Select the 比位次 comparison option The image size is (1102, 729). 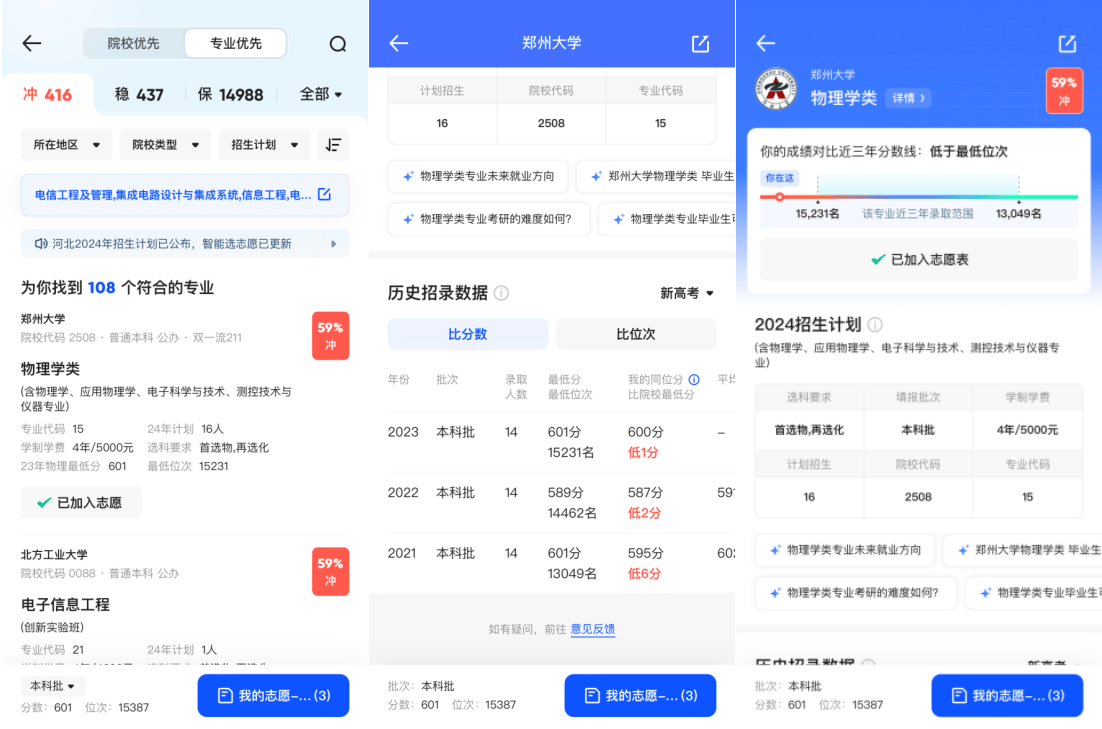pos(635,334)
